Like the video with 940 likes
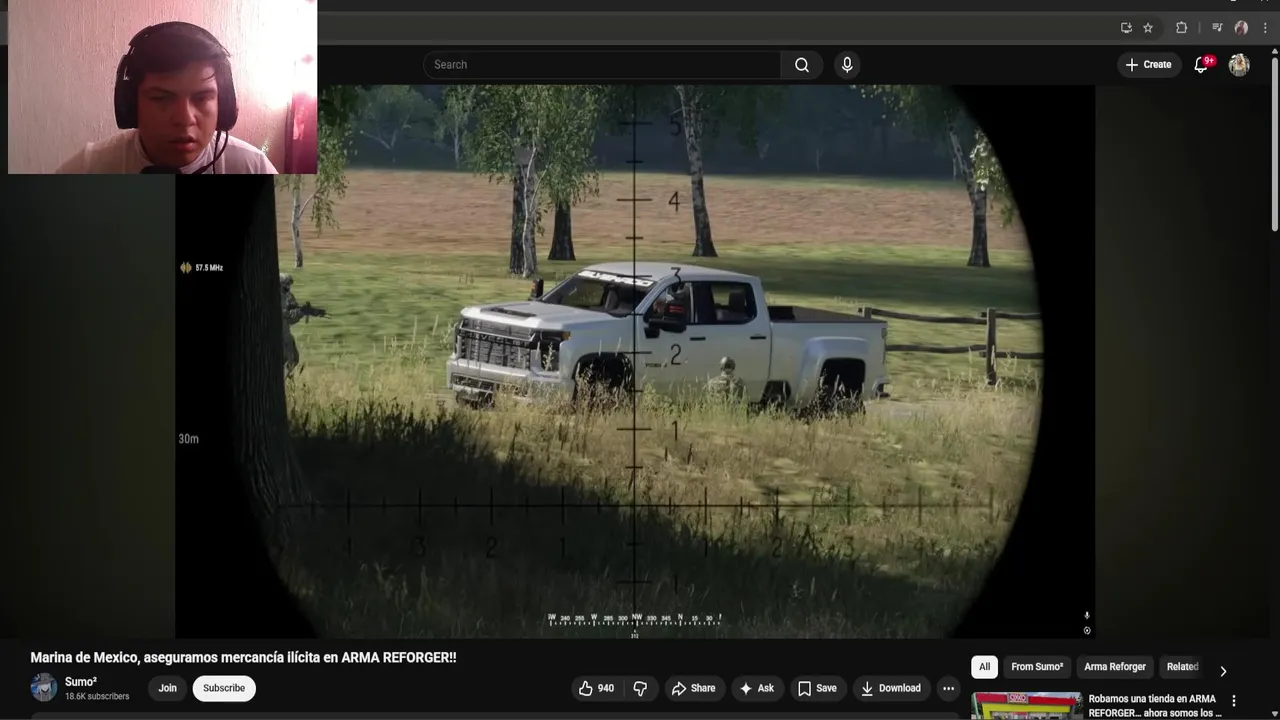The width and height of the screenshot is (1280, 720). [x=596, y=688]
